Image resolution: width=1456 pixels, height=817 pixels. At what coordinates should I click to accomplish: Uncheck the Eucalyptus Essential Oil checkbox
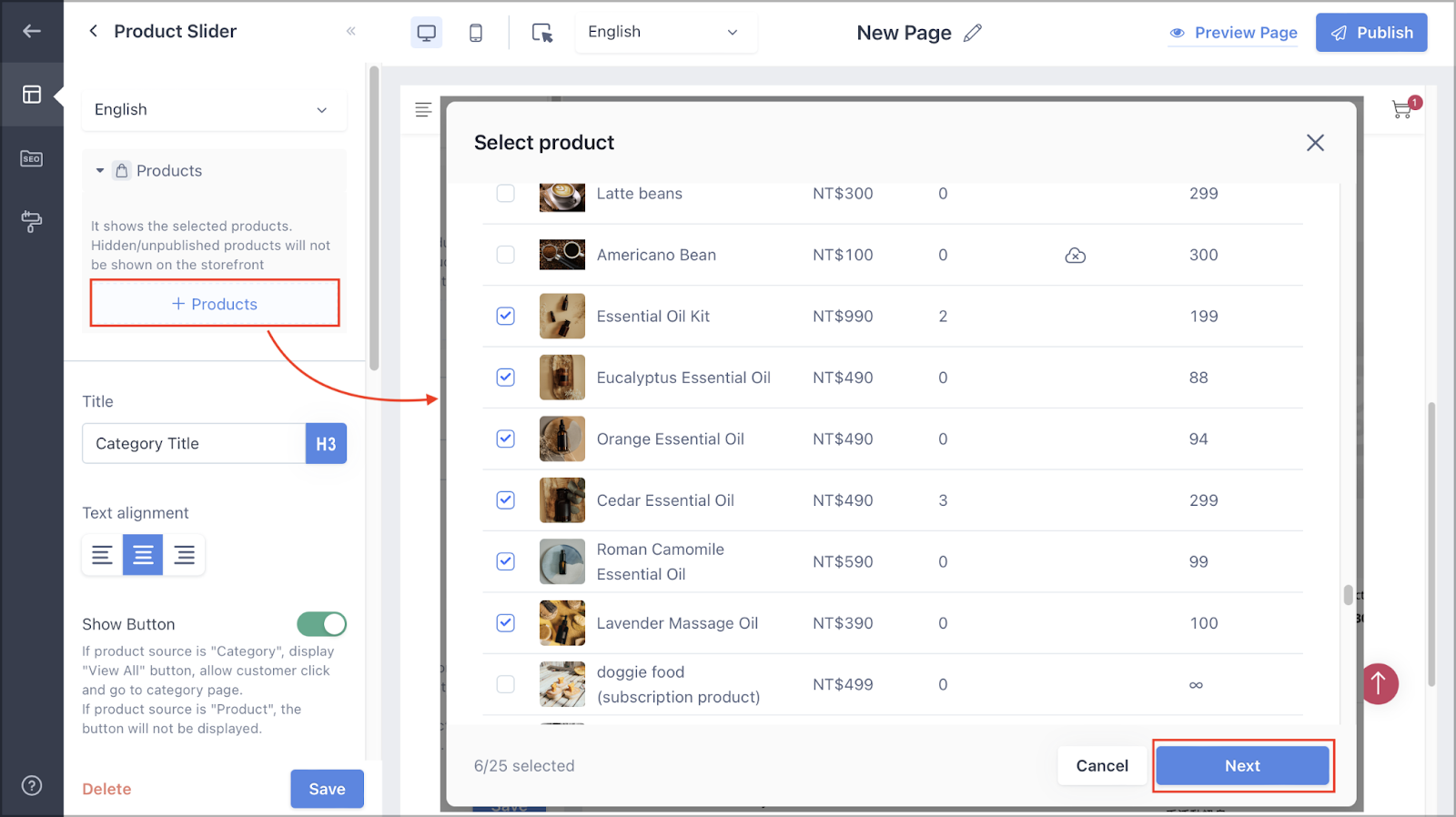pyautogui.click(x=505, y=378)
